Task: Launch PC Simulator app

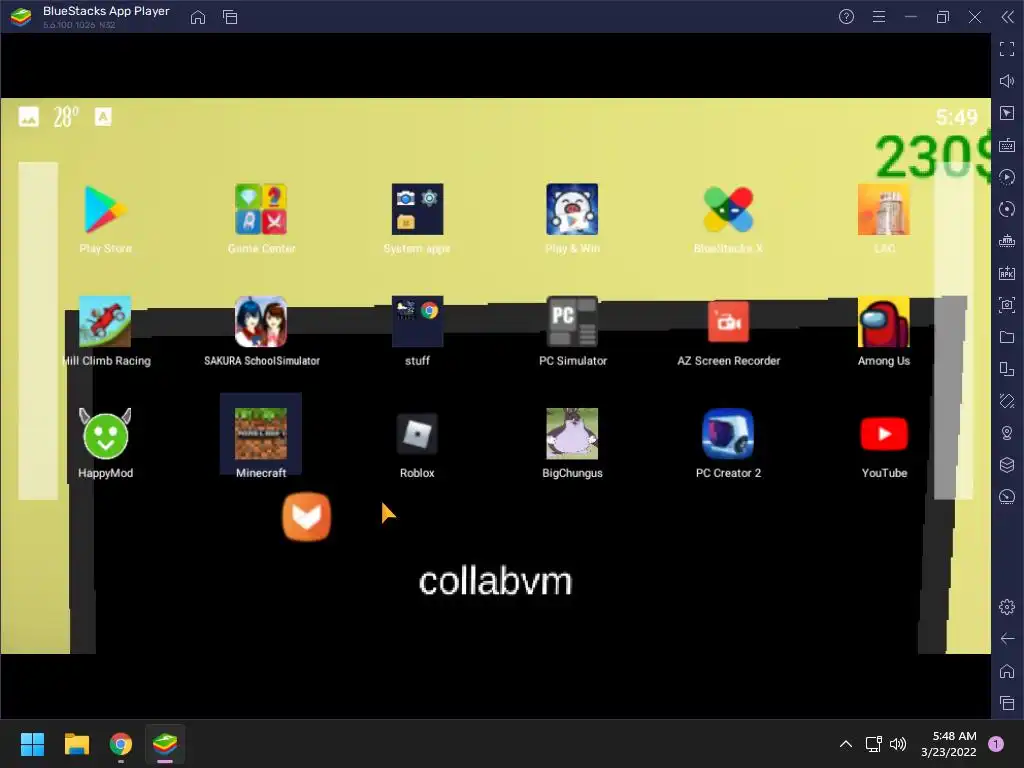Action: click(572, 322)
